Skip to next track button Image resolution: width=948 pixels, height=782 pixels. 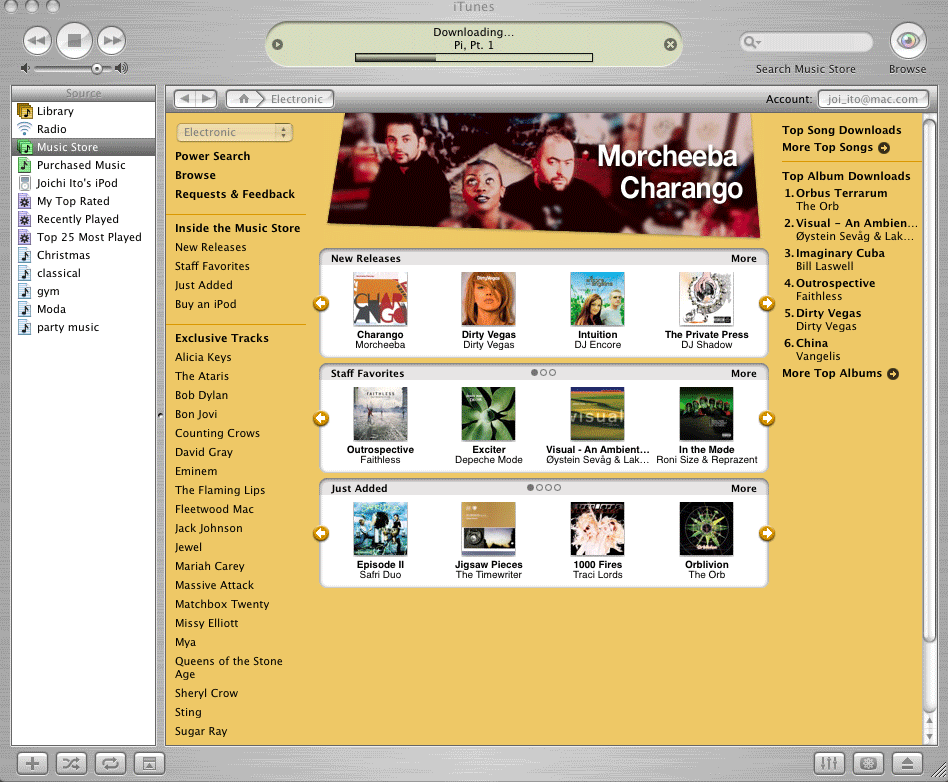click(x=111, y=41)
